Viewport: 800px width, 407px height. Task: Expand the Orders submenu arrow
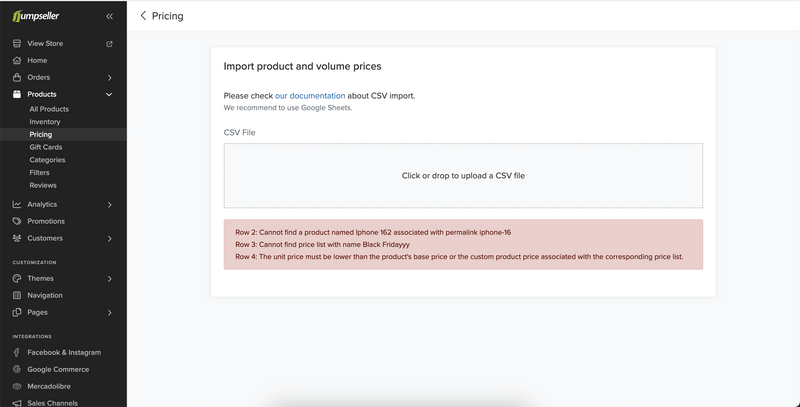tap(109, 77)
